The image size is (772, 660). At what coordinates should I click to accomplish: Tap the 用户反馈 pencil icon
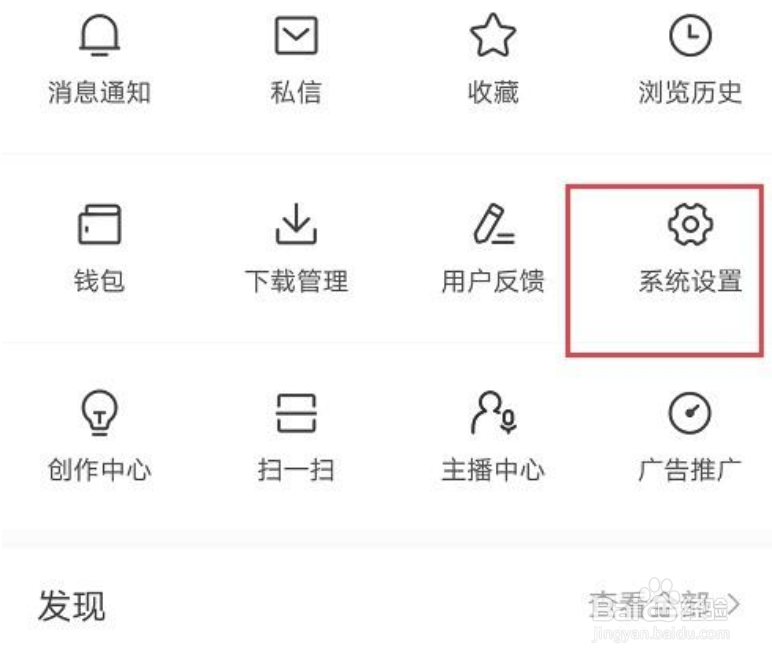pos(494,224)
